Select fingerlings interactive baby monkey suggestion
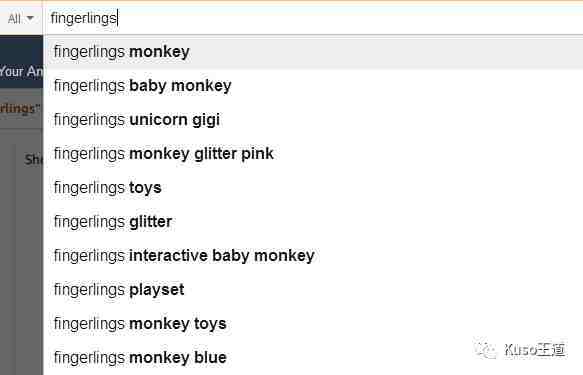This screenshot has height=375, width=583. [313, 256]
